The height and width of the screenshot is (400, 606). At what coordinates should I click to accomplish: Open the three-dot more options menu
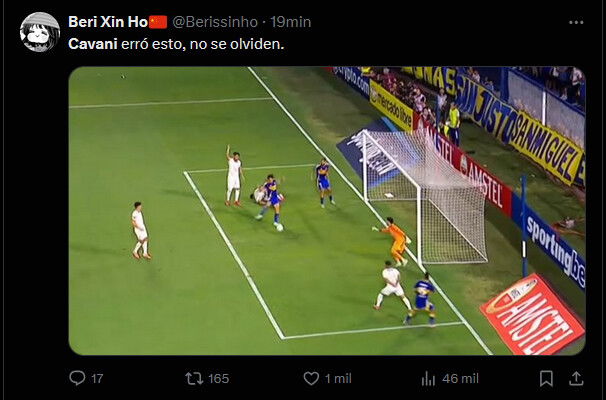pyautogui.click(x=576, y=22)
